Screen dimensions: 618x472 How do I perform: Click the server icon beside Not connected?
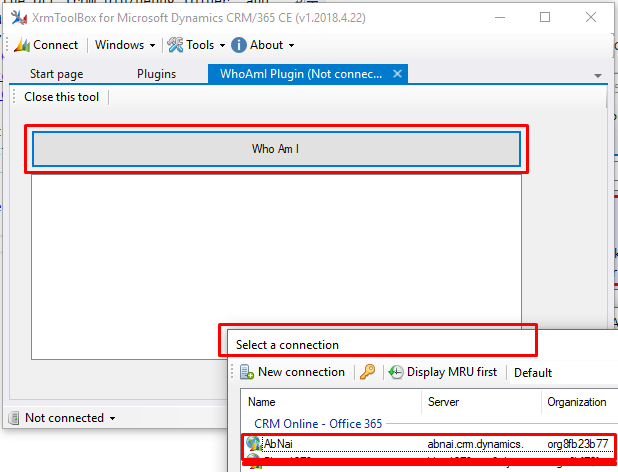tap(14, 418)
